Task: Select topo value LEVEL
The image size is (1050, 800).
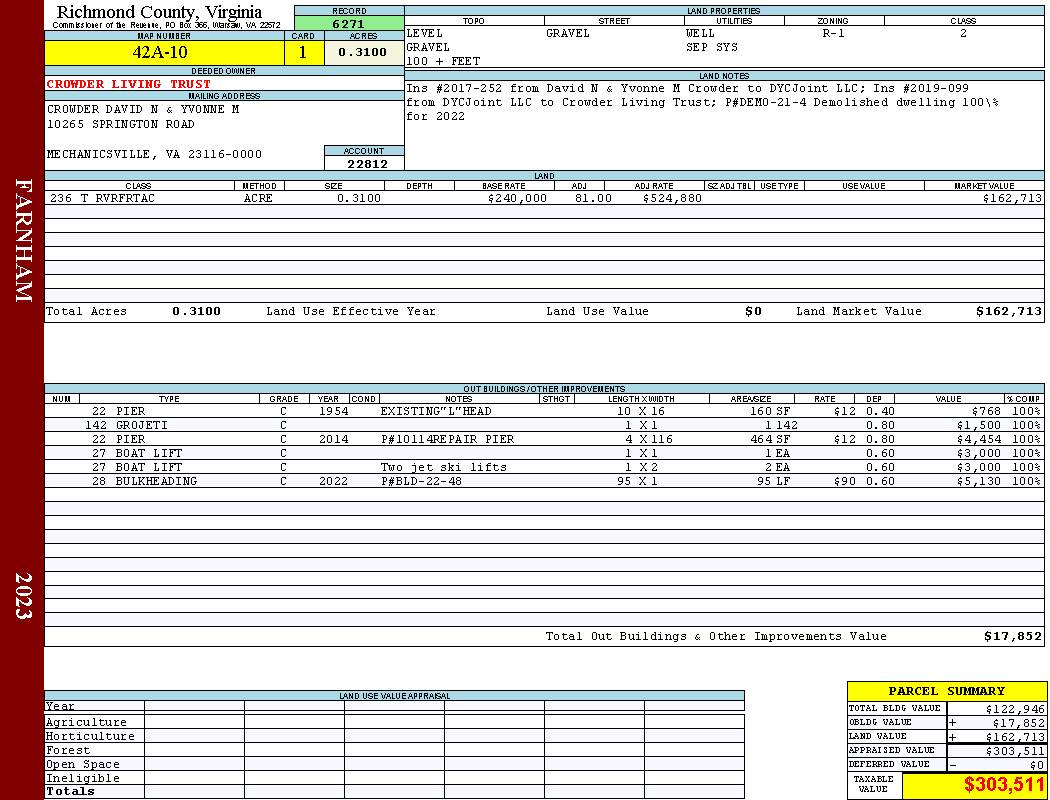Action: [424, 33]
